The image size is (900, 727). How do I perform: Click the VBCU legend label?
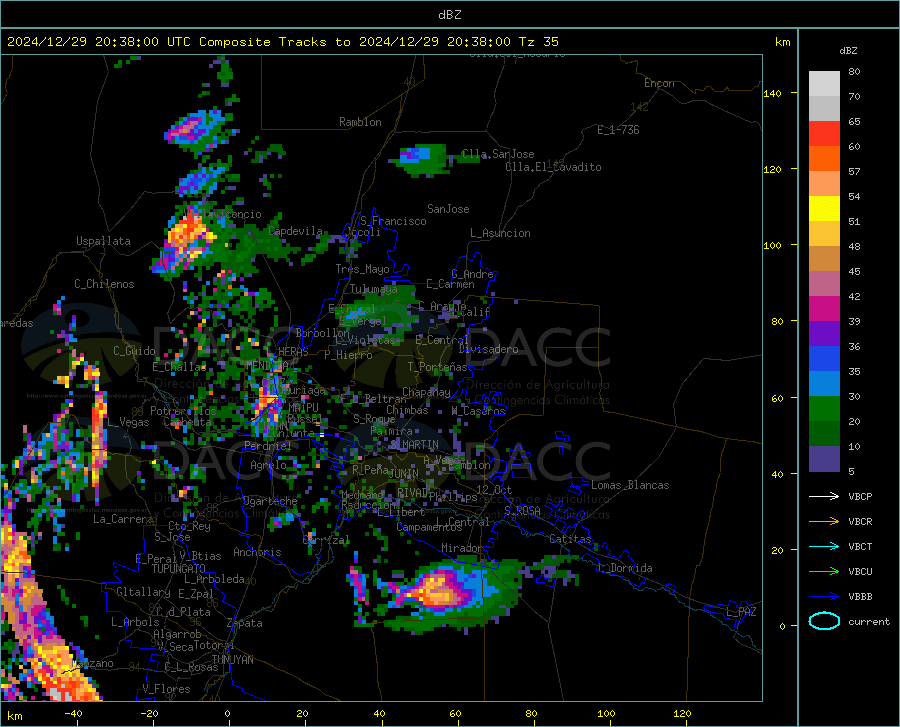[x=860, y=572]
